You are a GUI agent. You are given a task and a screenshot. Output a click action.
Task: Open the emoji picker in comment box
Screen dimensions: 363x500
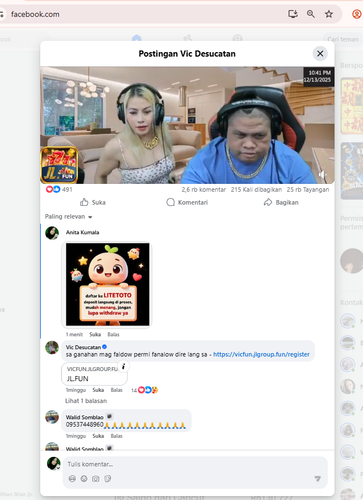84,479
